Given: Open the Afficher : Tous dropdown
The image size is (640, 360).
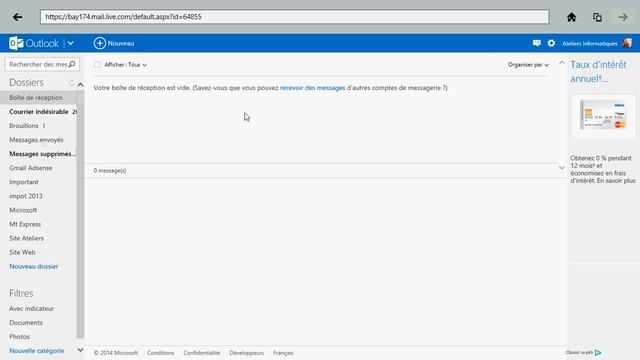Looking at the screenshot, I should click(x=125, y=65).
